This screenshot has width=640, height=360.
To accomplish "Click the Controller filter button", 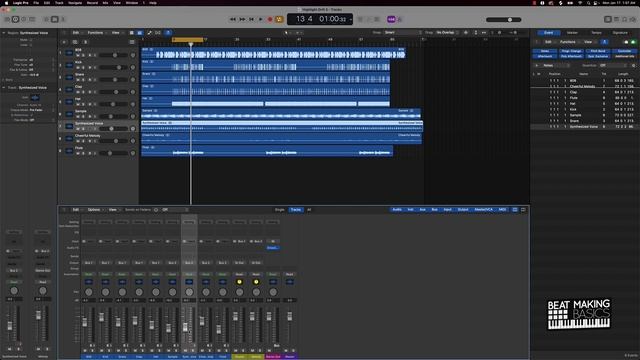I will pyautogui.click(x=624, y=51).
